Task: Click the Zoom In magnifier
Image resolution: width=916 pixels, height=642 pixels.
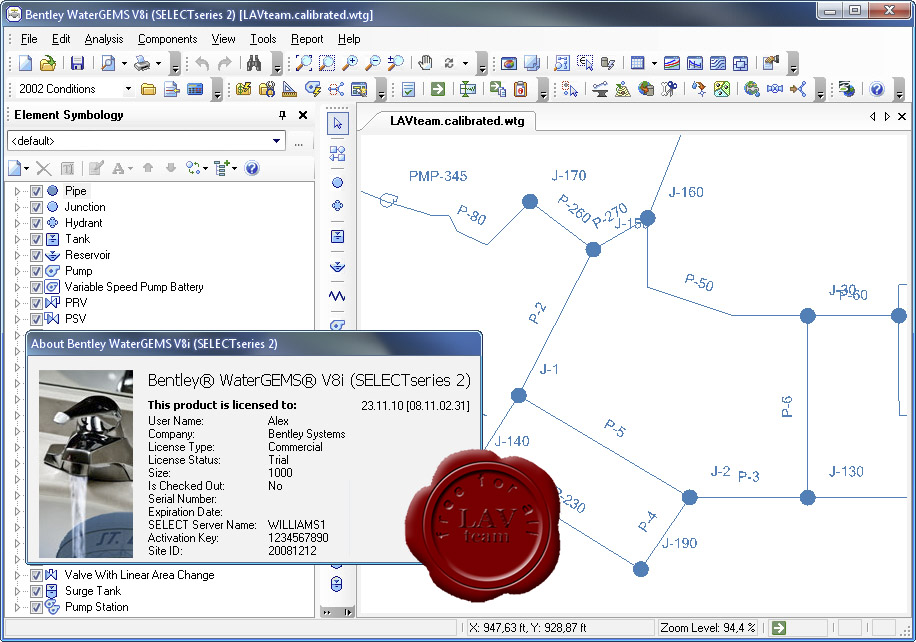Action: pos(350,63)
